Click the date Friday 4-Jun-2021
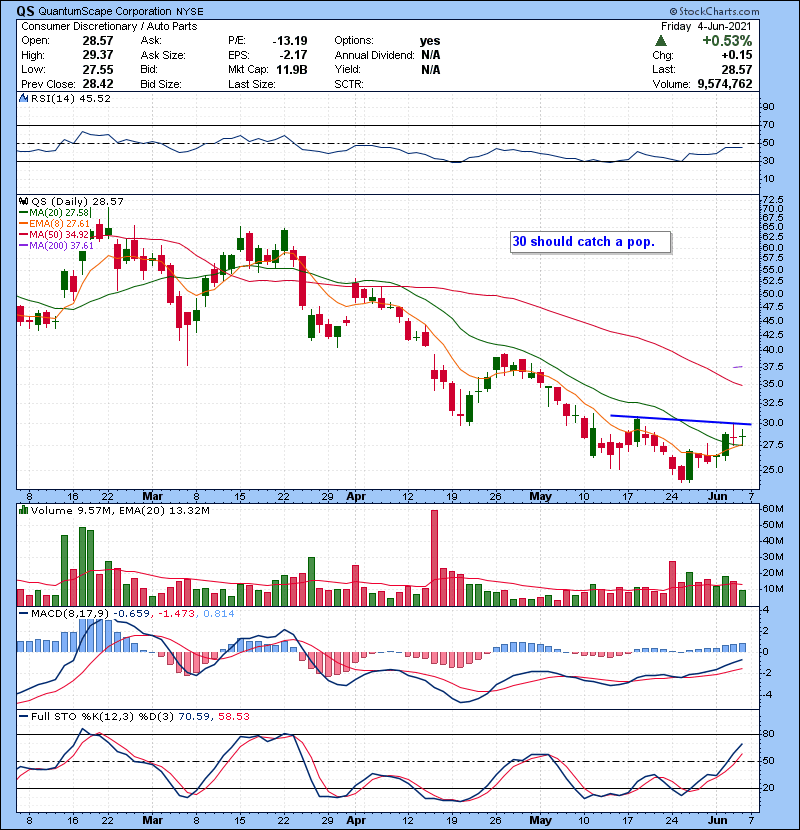This screenshot has width=800, height=830. coord(706,26)
